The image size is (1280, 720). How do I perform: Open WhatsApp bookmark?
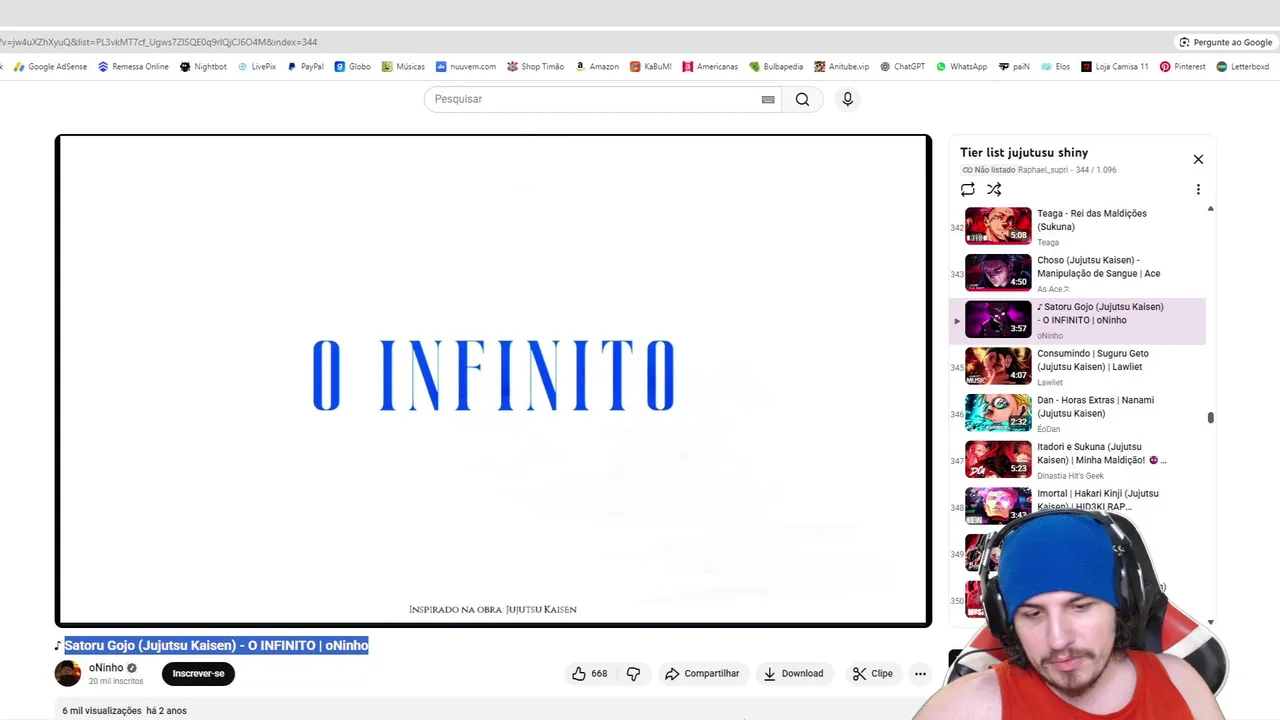click(961, 67)
